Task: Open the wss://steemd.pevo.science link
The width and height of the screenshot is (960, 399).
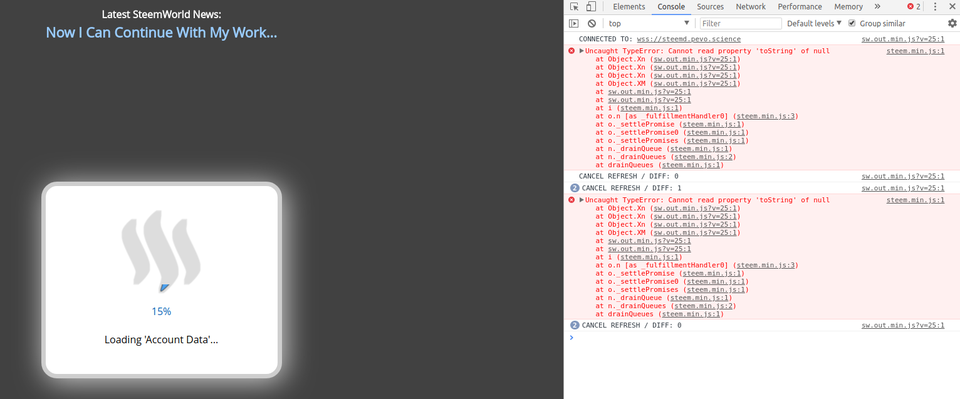Action: click(x=688, y=39)
